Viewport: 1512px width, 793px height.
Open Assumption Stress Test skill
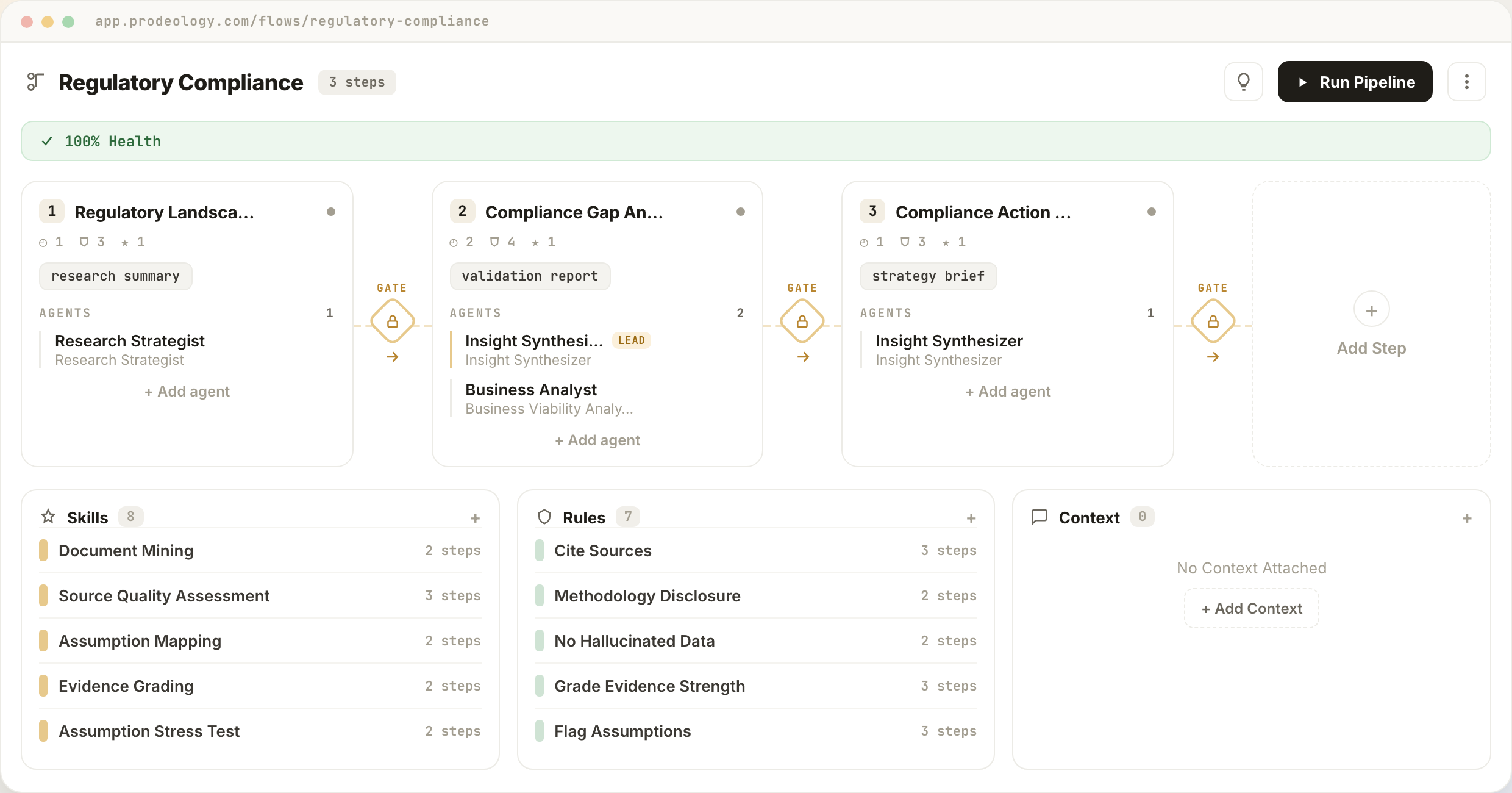pos(260,731)
